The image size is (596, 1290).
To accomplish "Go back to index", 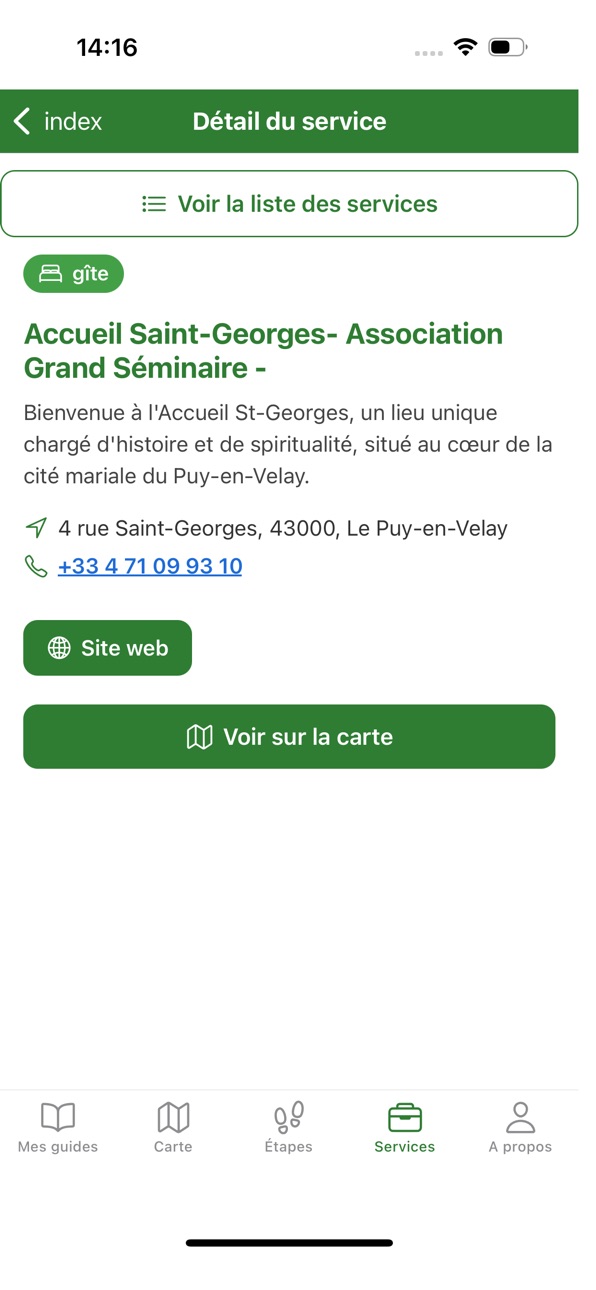I will point(58,121).
